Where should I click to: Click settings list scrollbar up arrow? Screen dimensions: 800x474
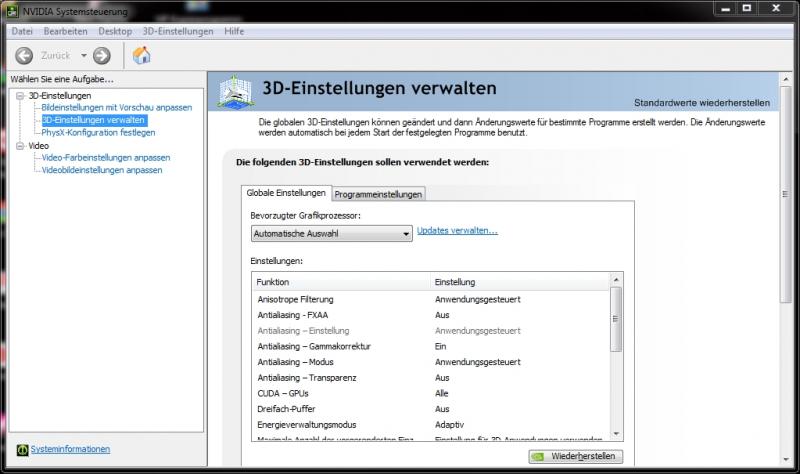(x=616, y=280)
